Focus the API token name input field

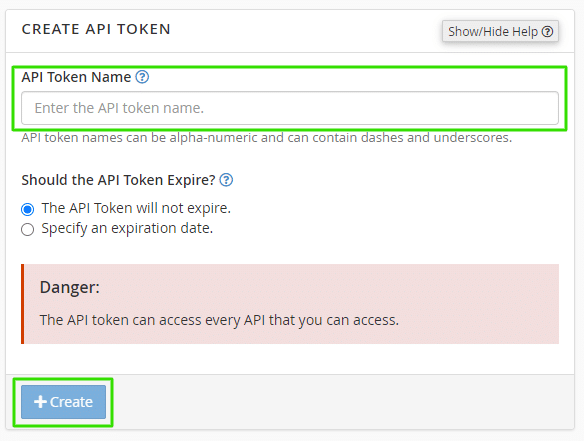(x=290, y=108)
